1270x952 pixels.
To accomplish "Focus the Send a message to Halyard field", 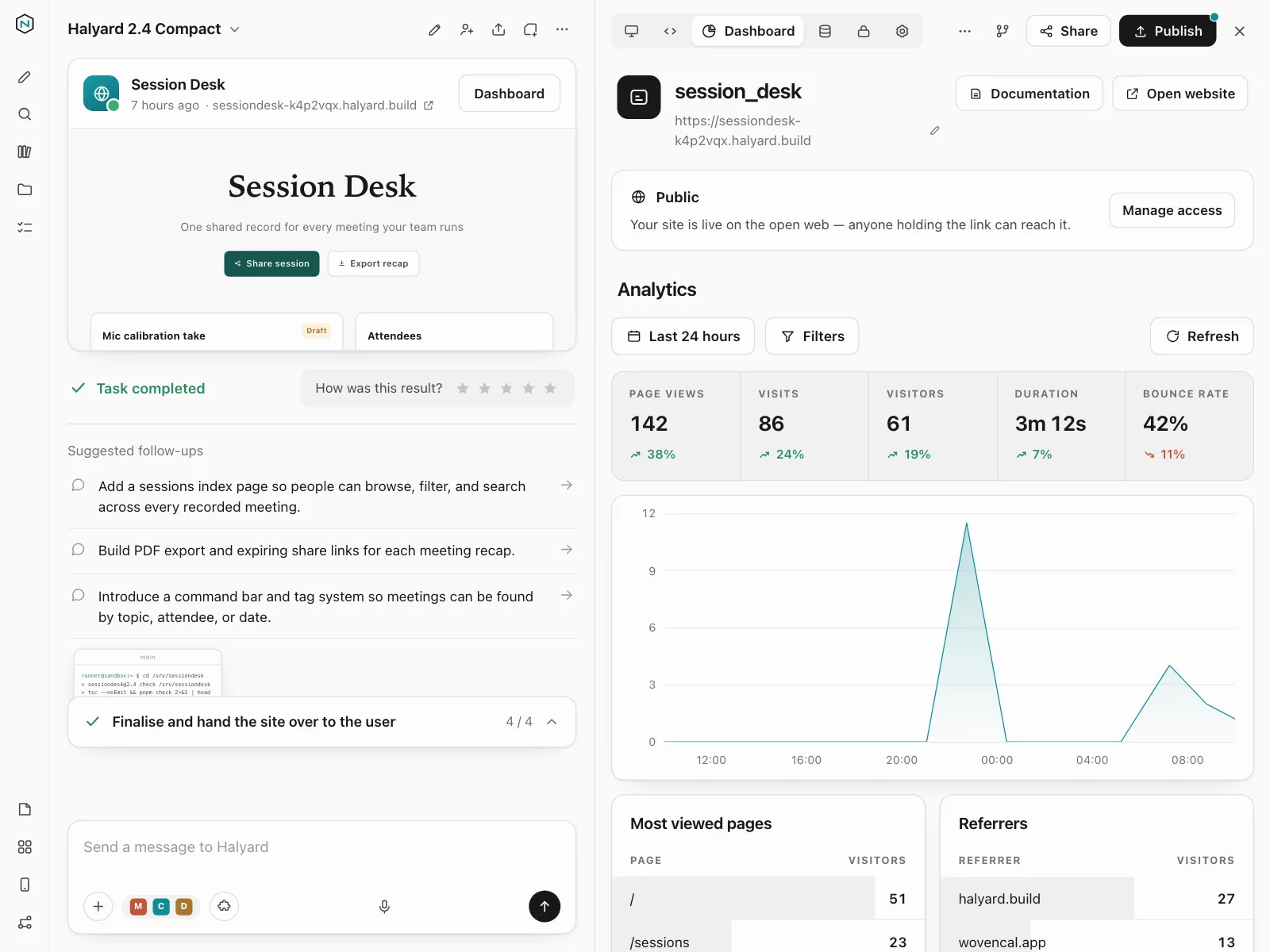I will pos(321,847).
